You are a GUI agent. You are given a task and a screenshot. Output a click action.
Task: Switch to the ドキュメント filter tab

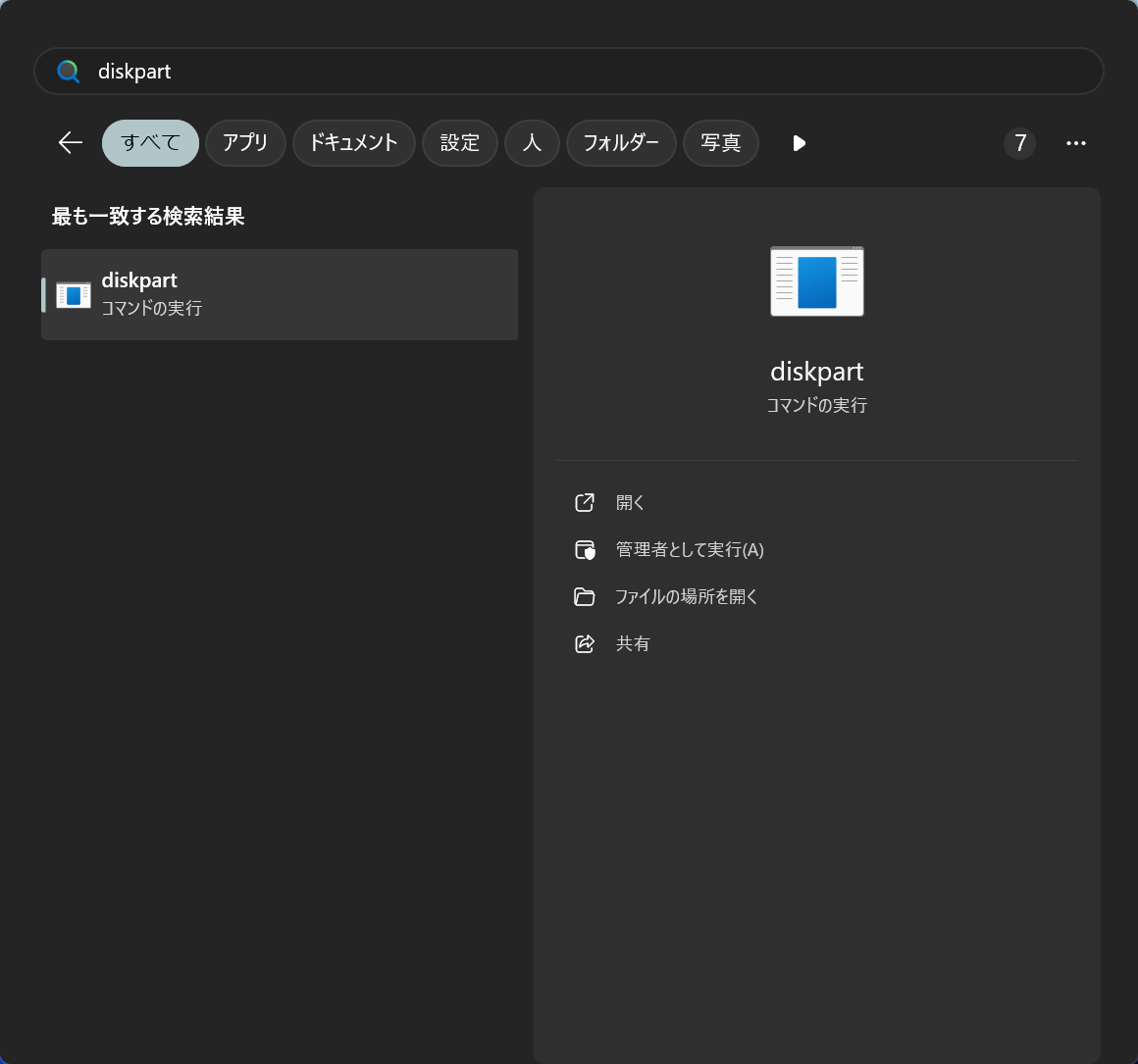[353, 143]
